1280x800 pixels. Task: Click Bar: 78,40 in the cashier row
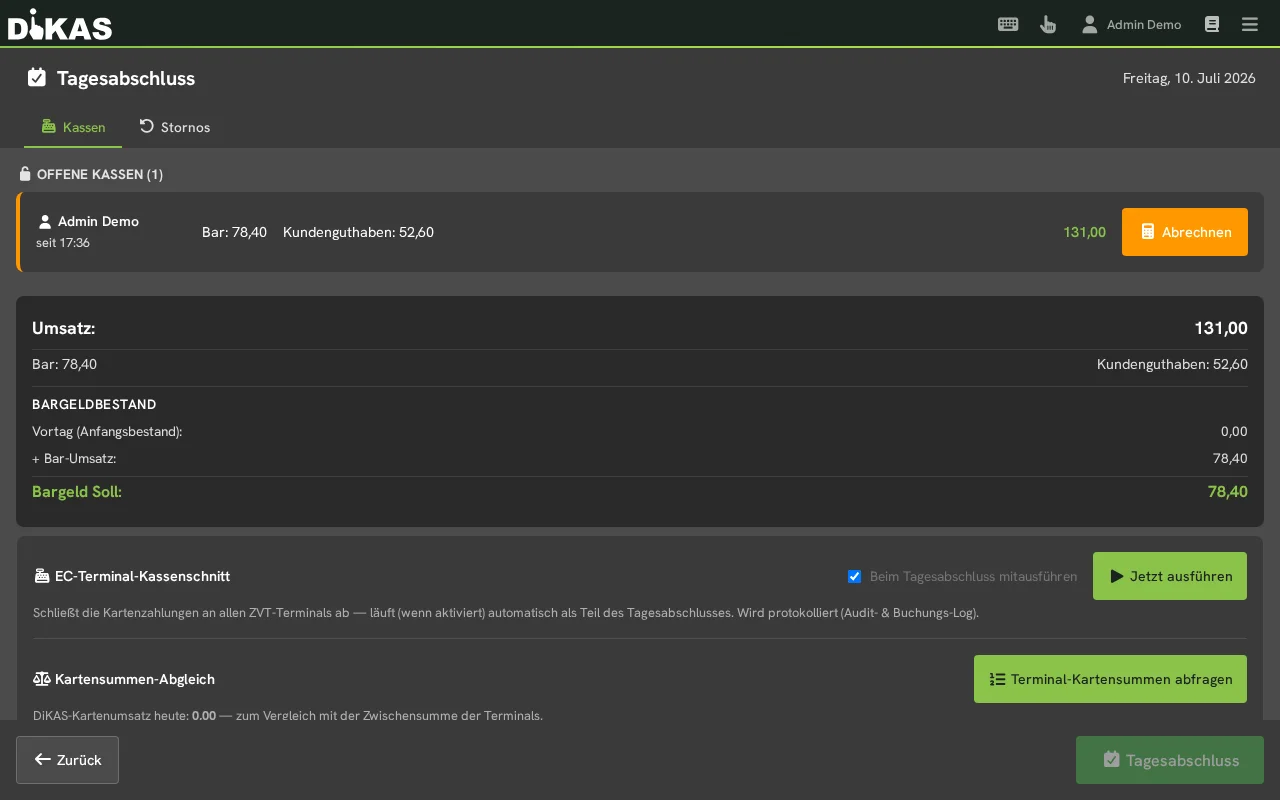tap(234, 232)
